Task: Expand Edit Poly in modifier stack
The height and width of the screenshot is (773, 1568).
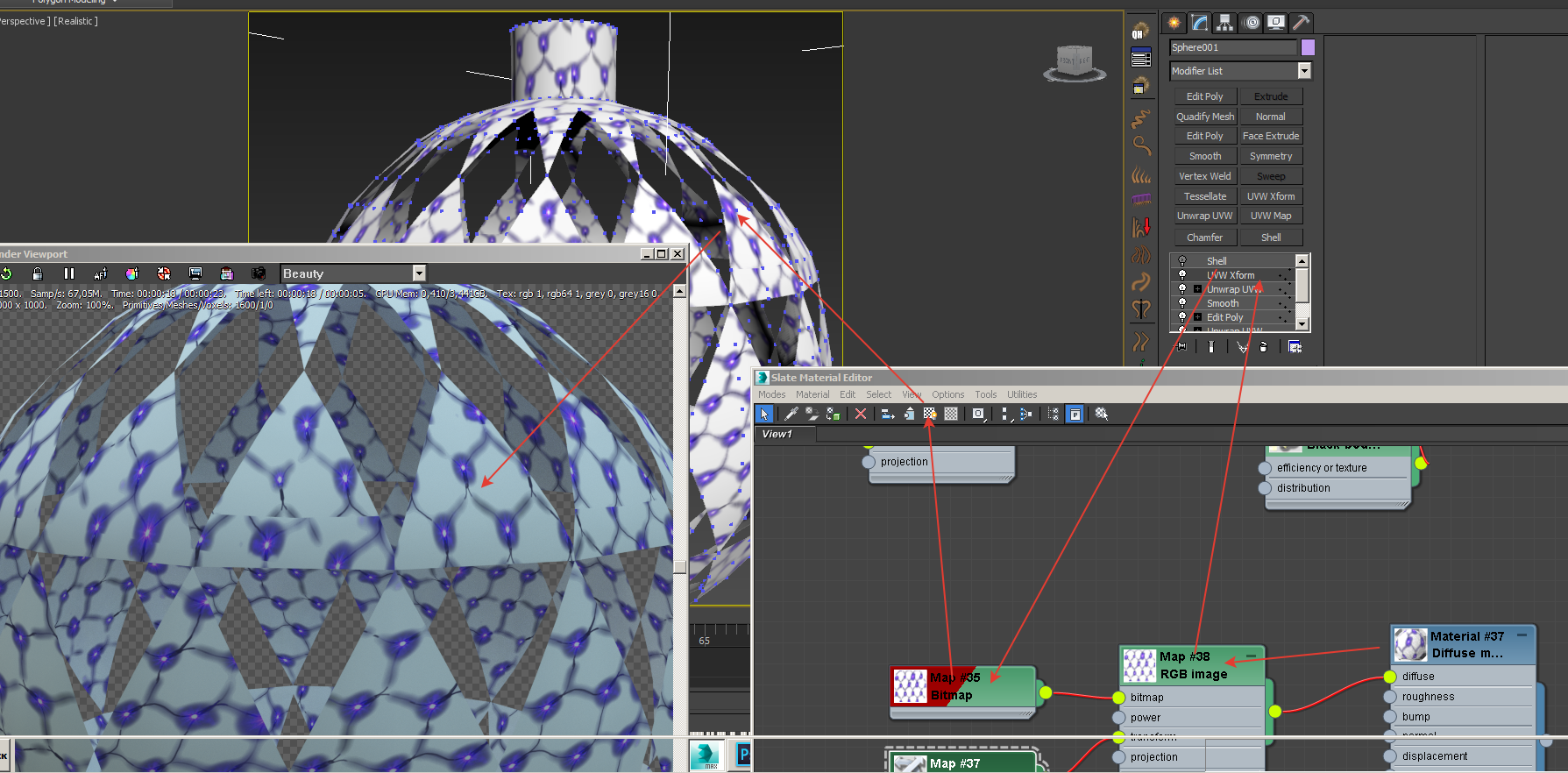Action: pyautogui.click(x=1197, y=316)
